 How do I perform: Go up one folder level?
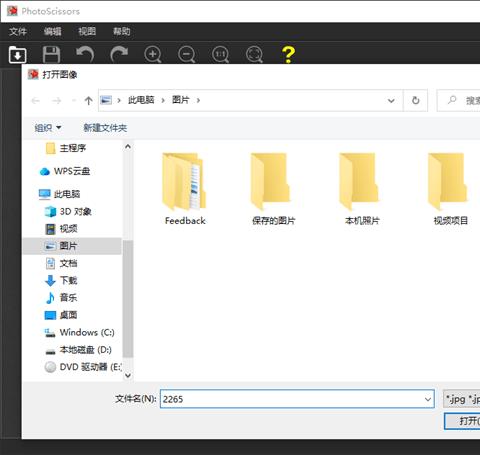(x=88, y=100)
